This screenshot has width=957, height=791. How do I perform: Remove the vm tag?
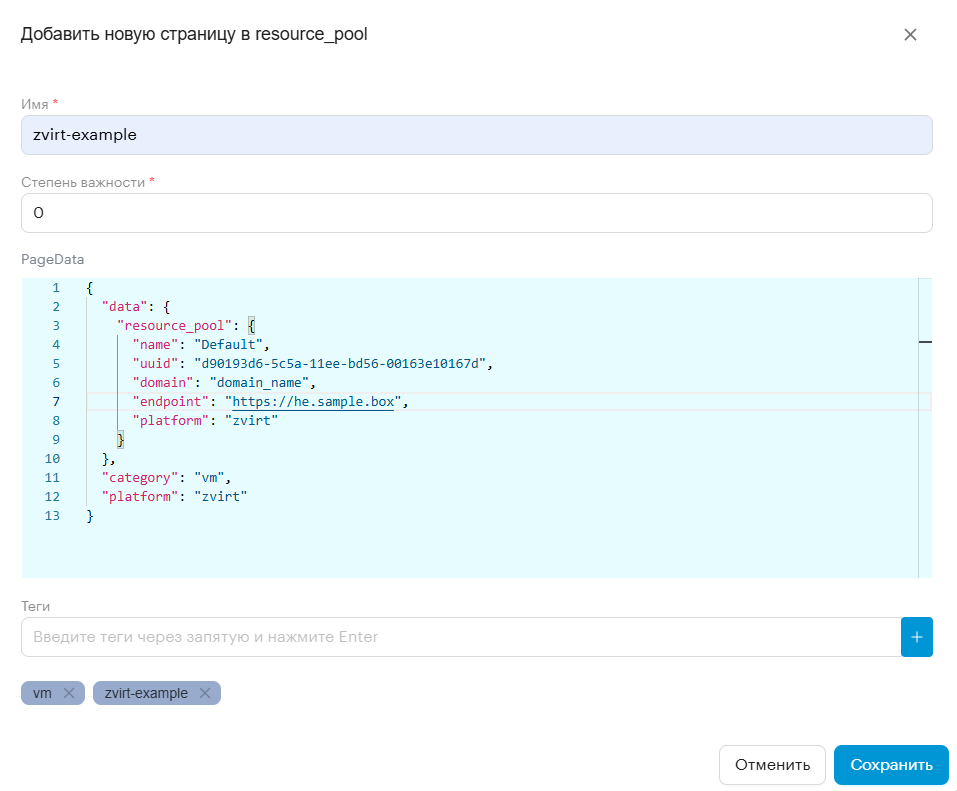click(69, 693)
